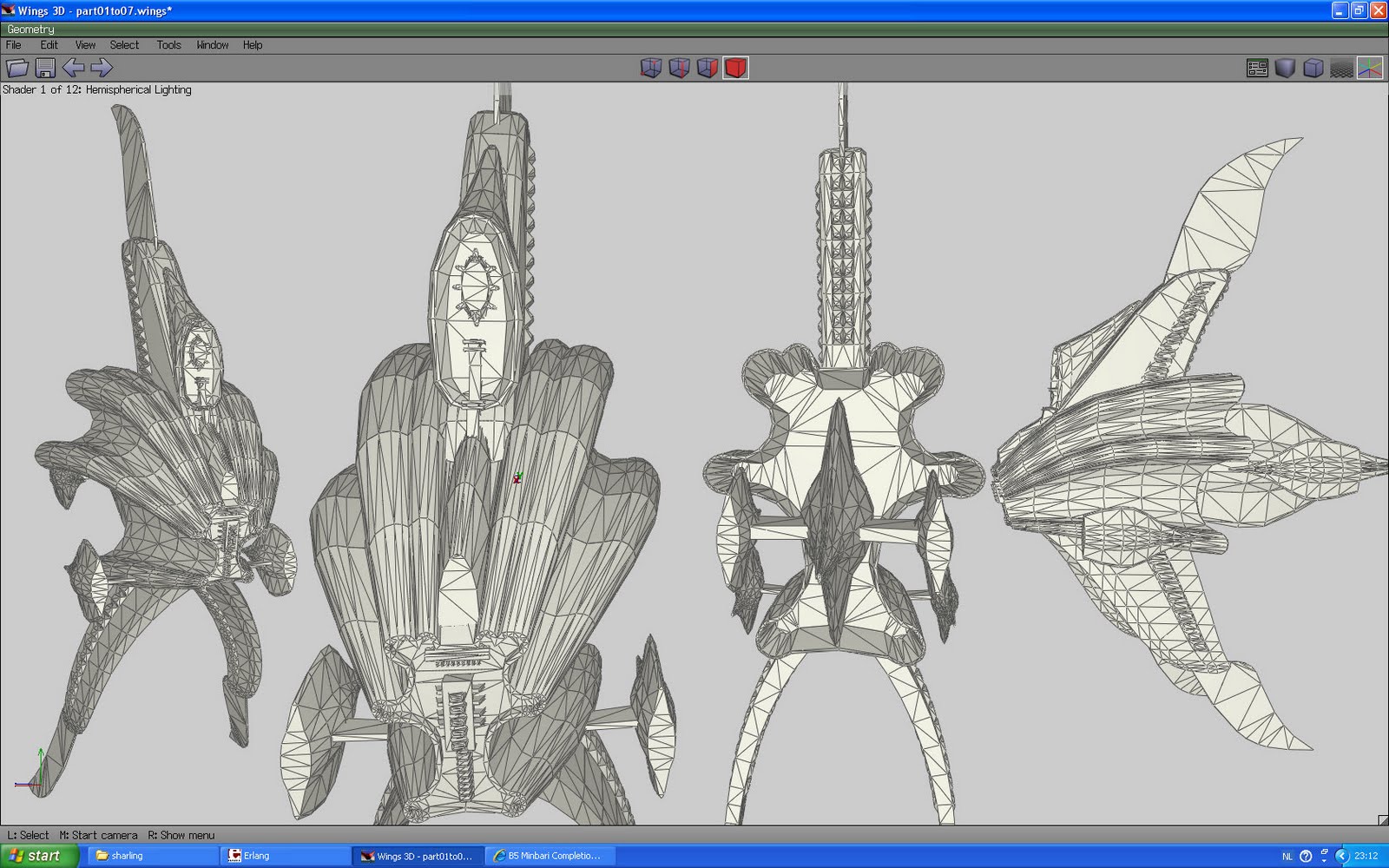Click the help question mark tray icon
The image size is (1389, 868).
pyautogui.click(x=1306, y=857)
